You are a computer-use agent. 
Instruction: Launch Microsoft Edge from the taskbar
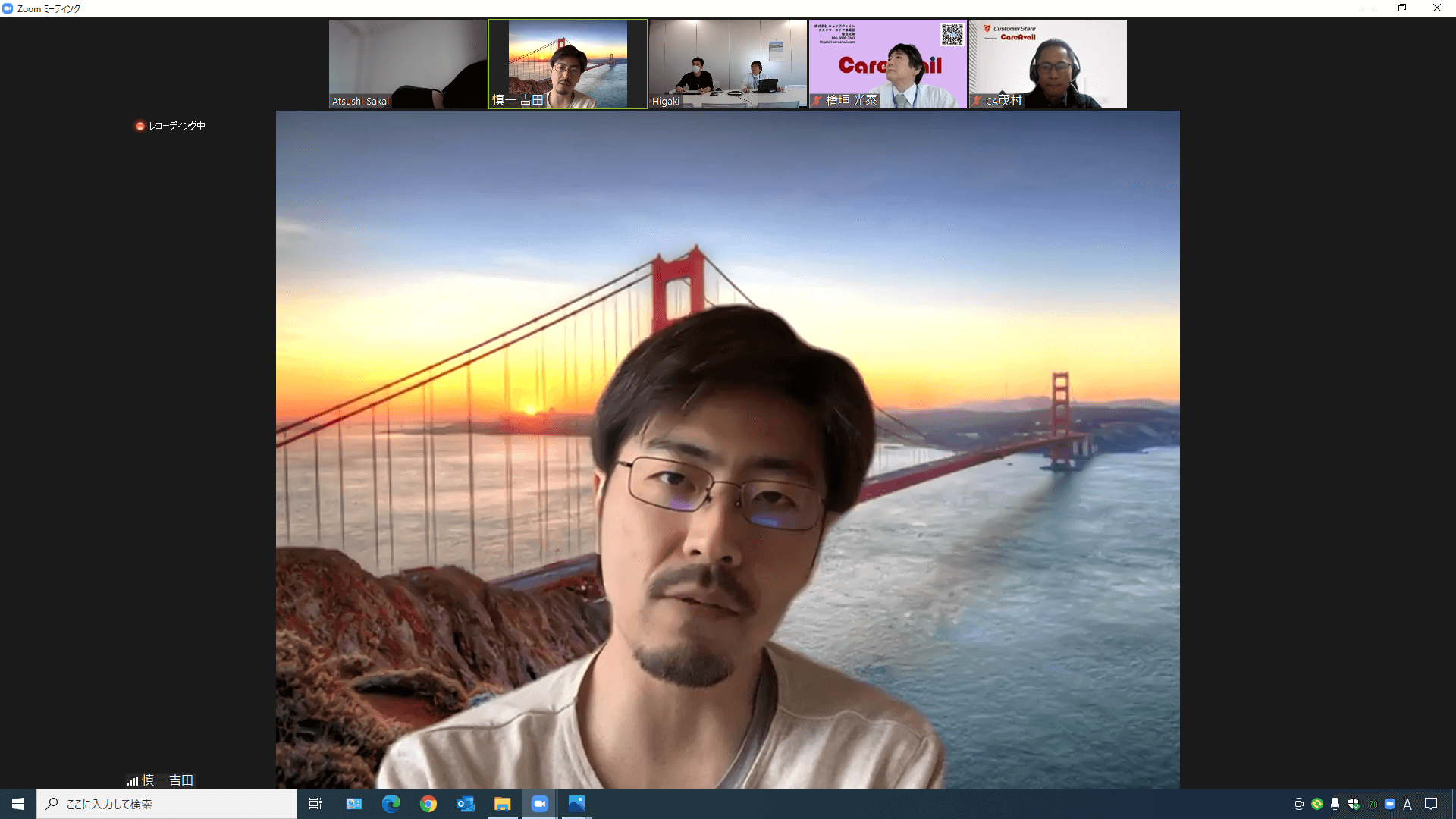pyautogui.click(x=391, y=804)
